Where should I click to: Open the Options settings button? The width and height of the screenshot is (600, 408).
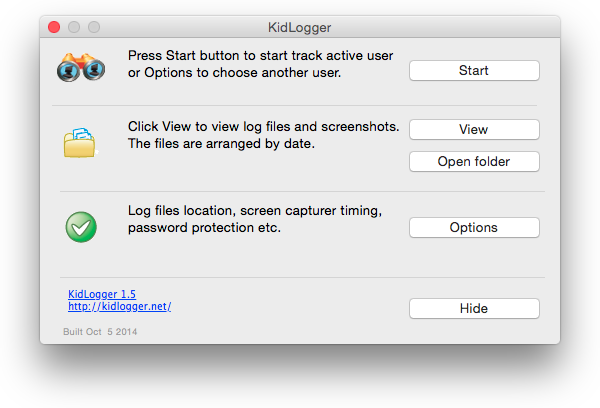474,227
